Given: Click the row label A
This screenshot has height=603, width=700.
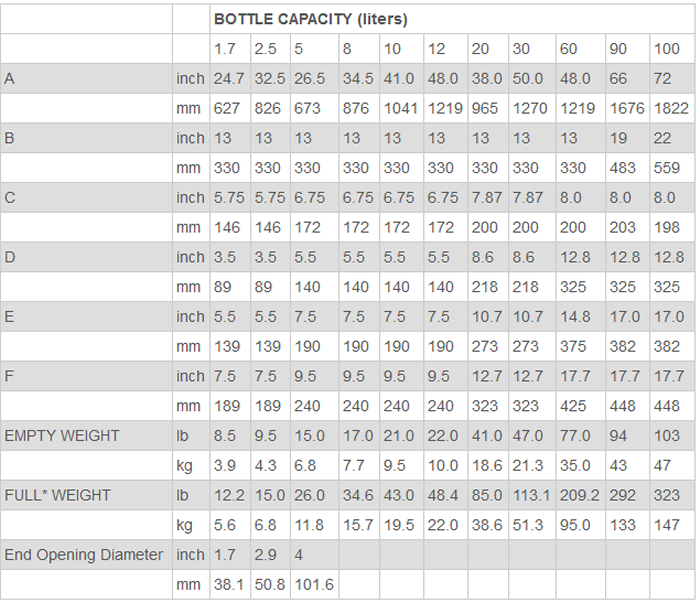Looking at the screenshot, I should [10, 78].
